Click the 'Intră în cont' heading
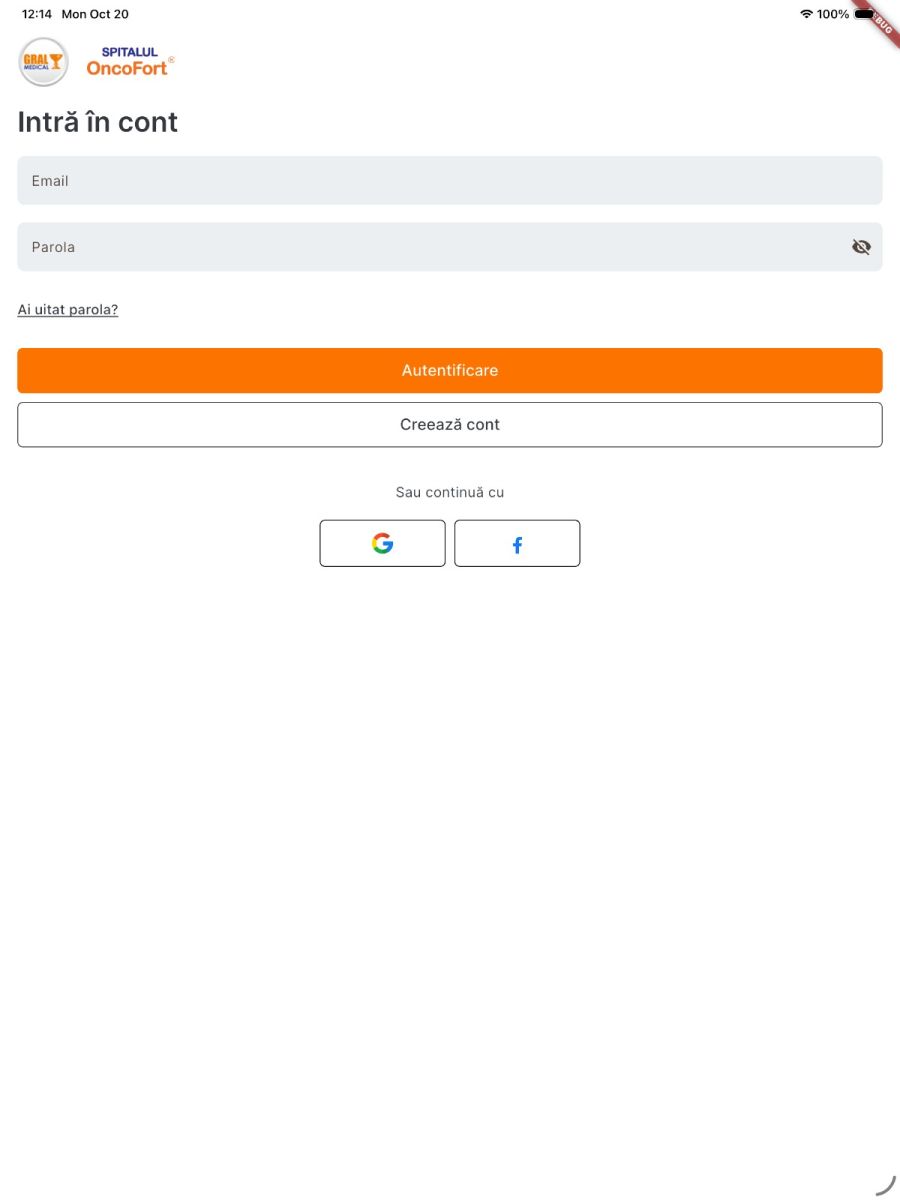 point(98,122)
